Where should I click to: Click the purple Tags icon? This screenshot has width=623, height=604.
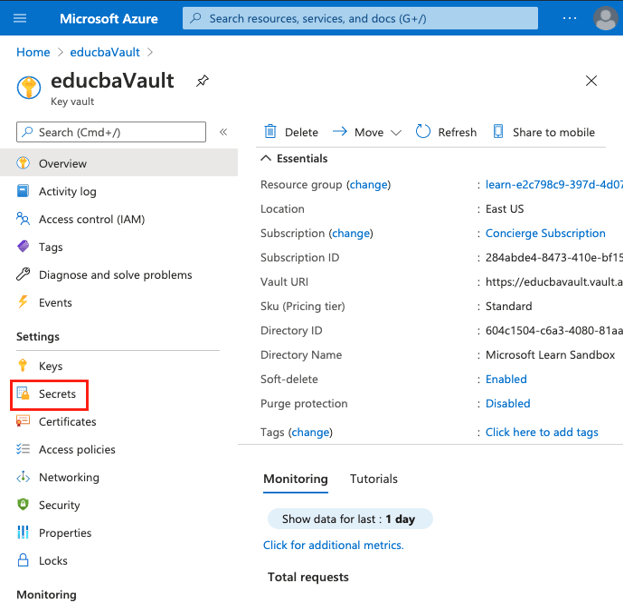coord(23,246)
